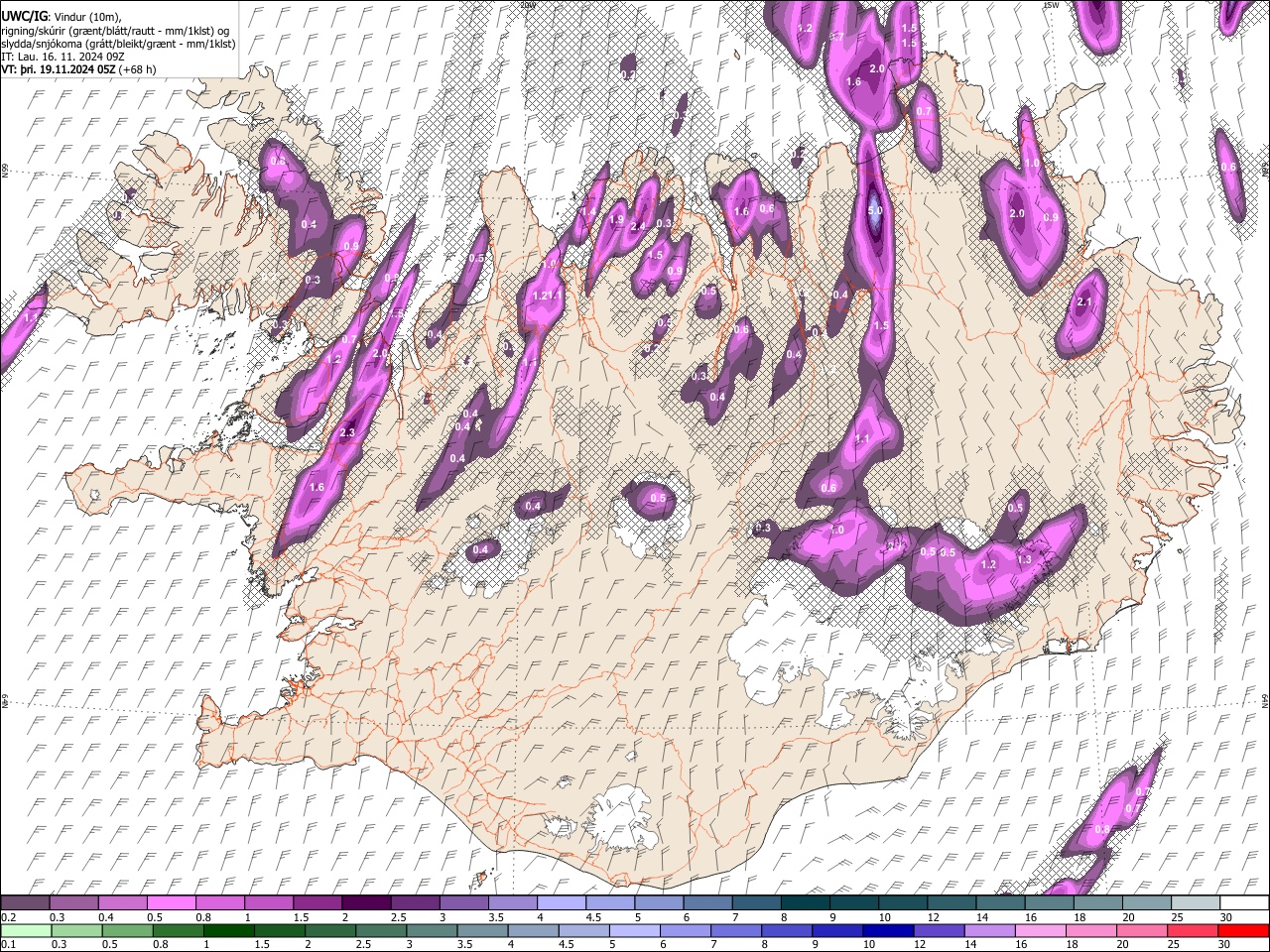Screen dimensions: 1270x952
Task: Select the bright pink 0.5–0.8 snow legend swatch
Action: 171,903
